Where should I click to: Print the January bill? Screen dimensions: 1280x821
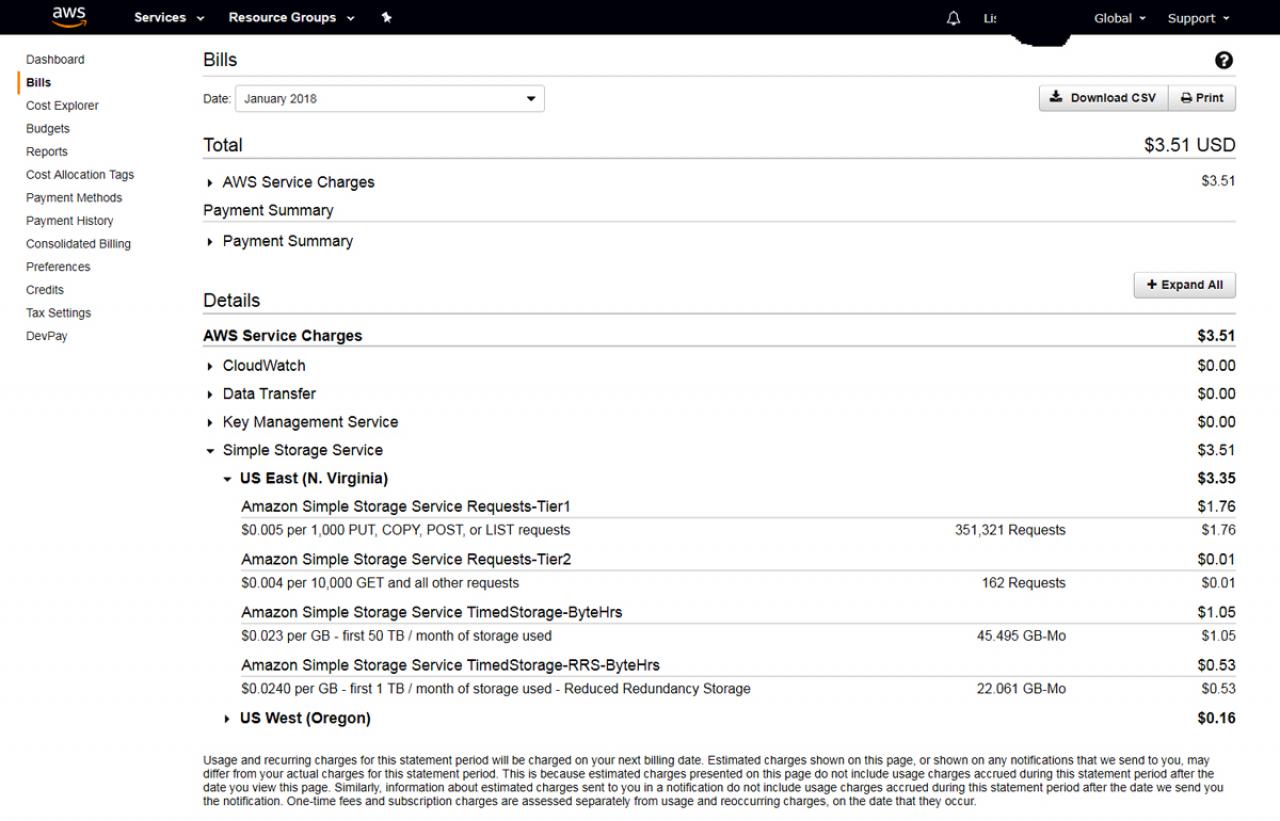point(1202,98)
